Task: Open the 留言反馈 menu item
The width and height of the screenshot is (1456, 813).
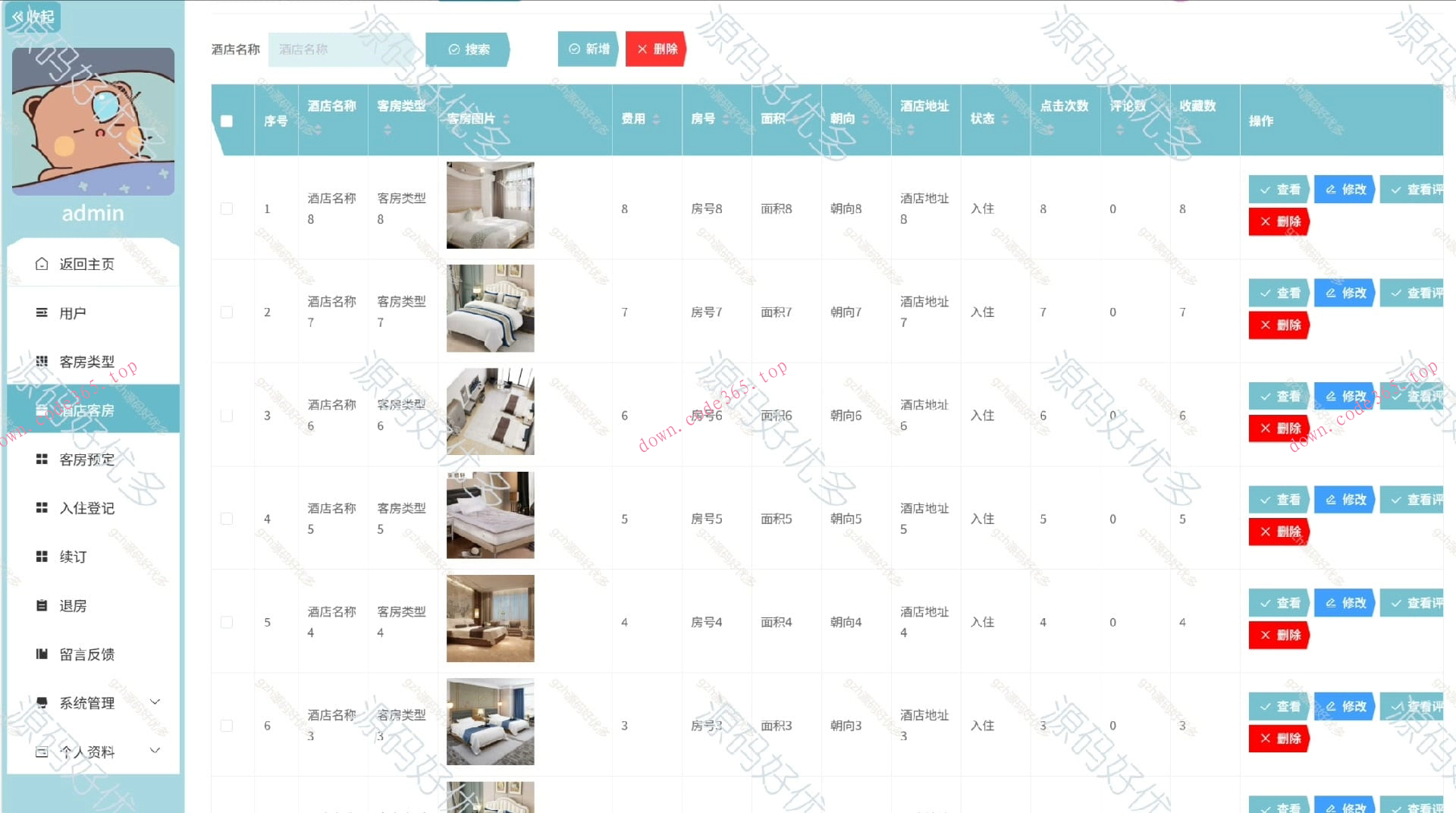Action: 93,654
